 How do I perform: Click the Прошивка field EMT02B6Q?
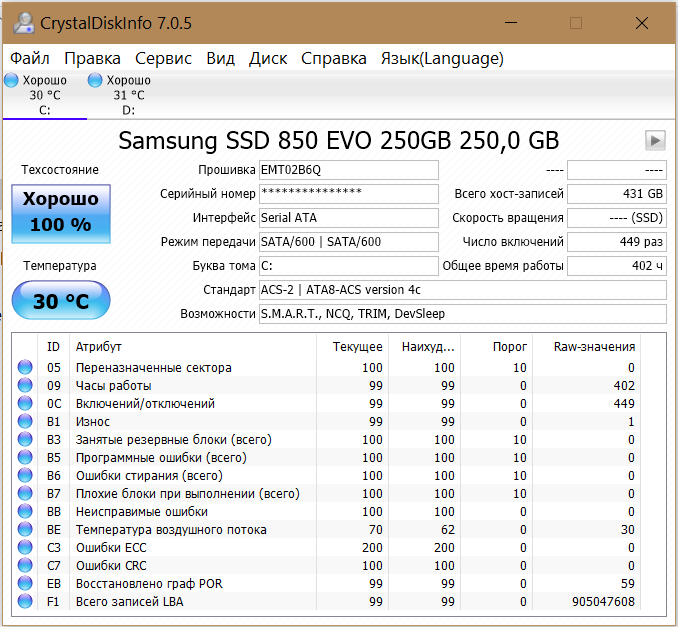pos(349,170)
